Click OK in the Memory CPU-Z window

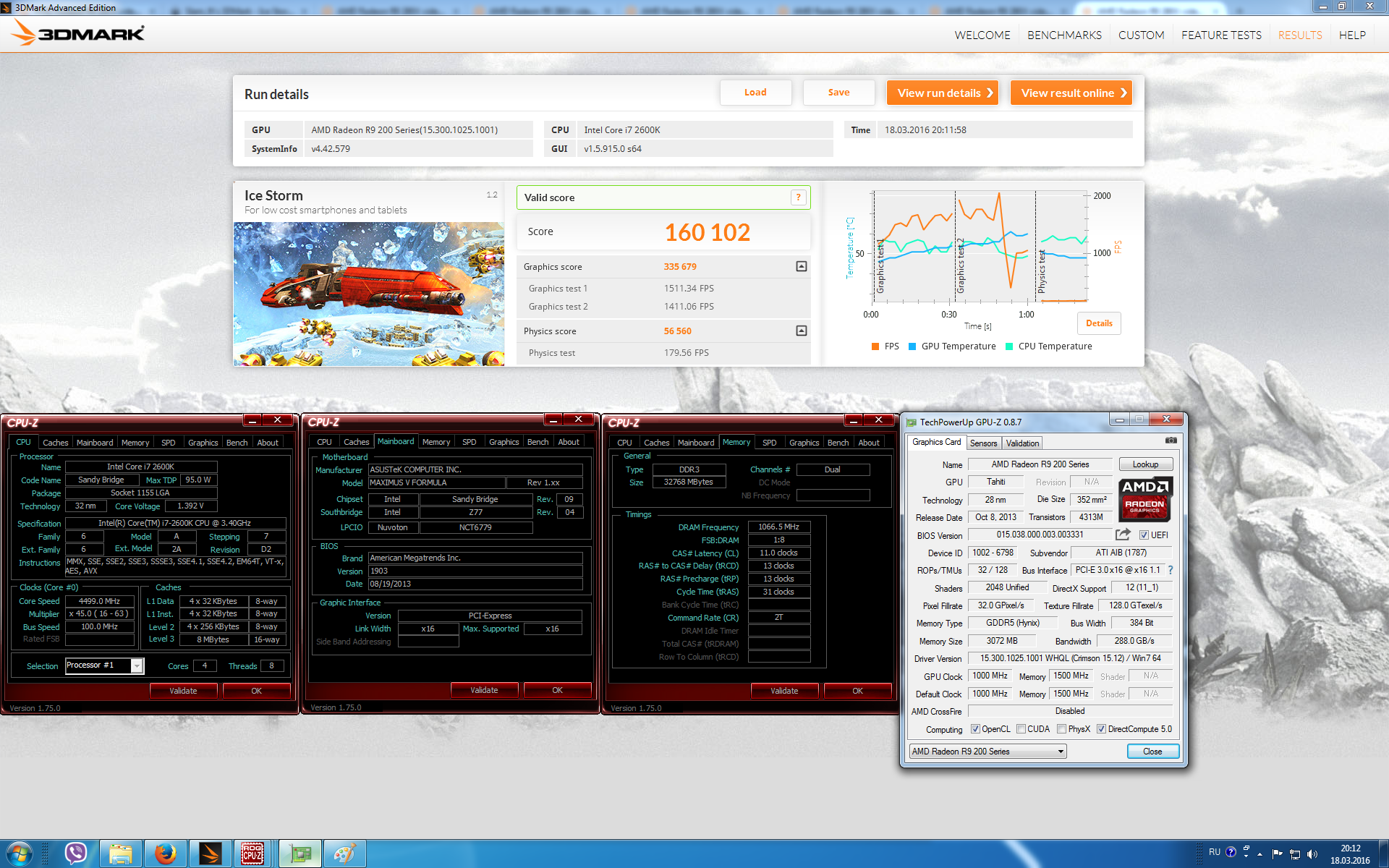857,691
